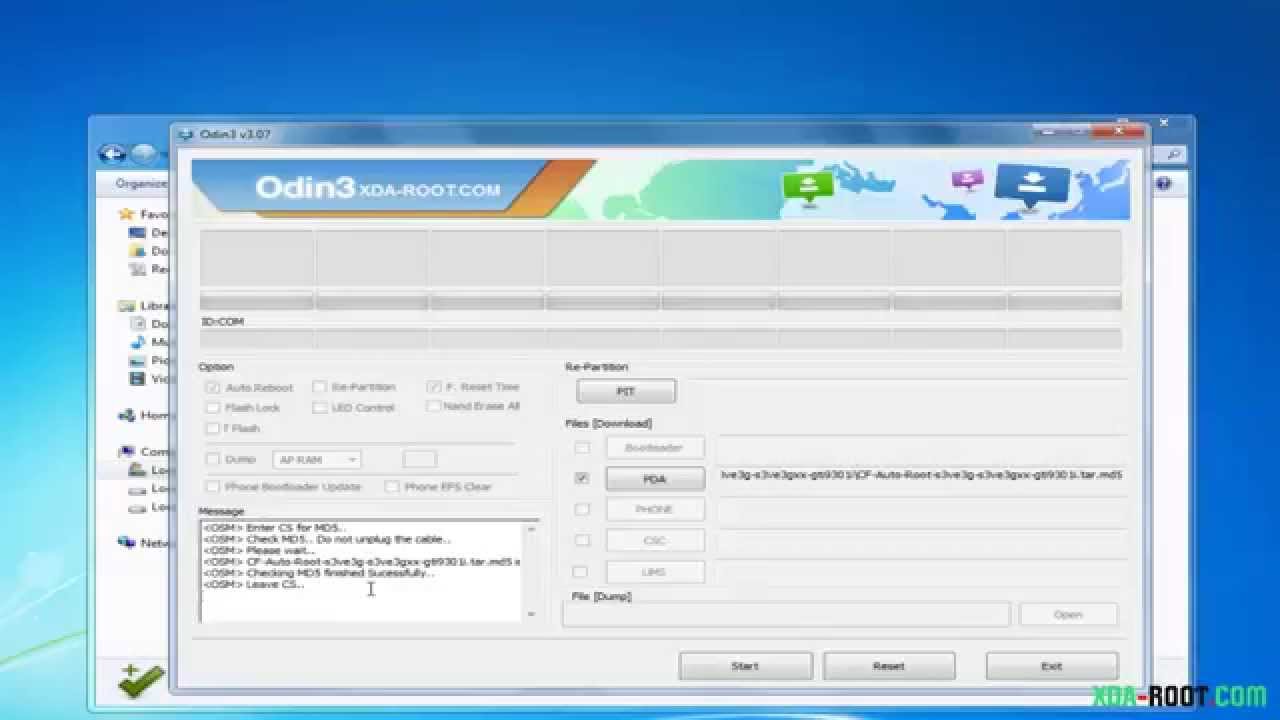This screenshot has width=1280, height=720.
Task: Enable the T Flash checkbox
Action: click(x=213, y=428)
